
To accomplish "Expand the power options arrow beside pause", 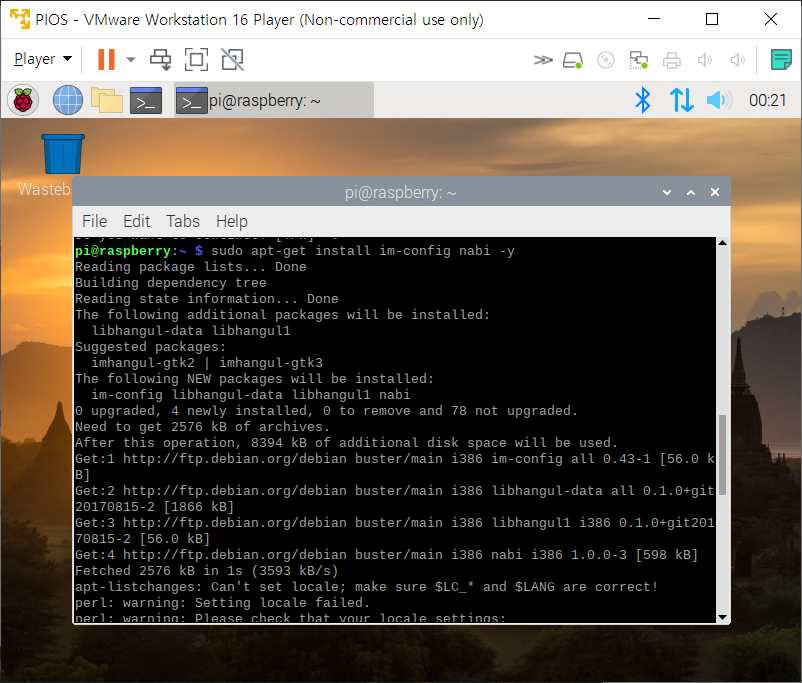I will (x=131, y=60).
